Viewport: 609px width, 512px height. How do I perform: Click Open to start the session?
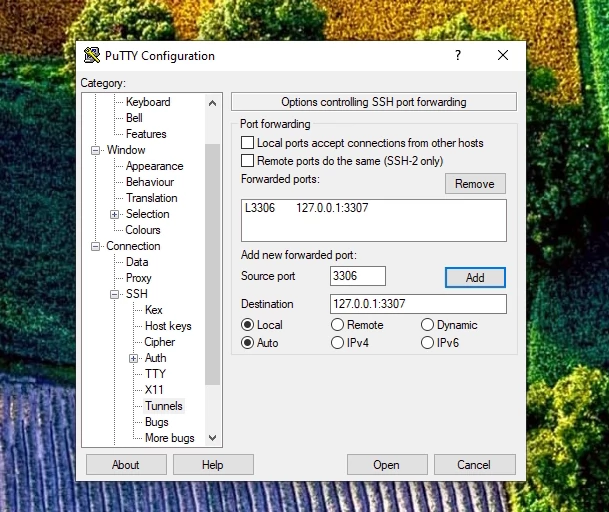[387, 465]
